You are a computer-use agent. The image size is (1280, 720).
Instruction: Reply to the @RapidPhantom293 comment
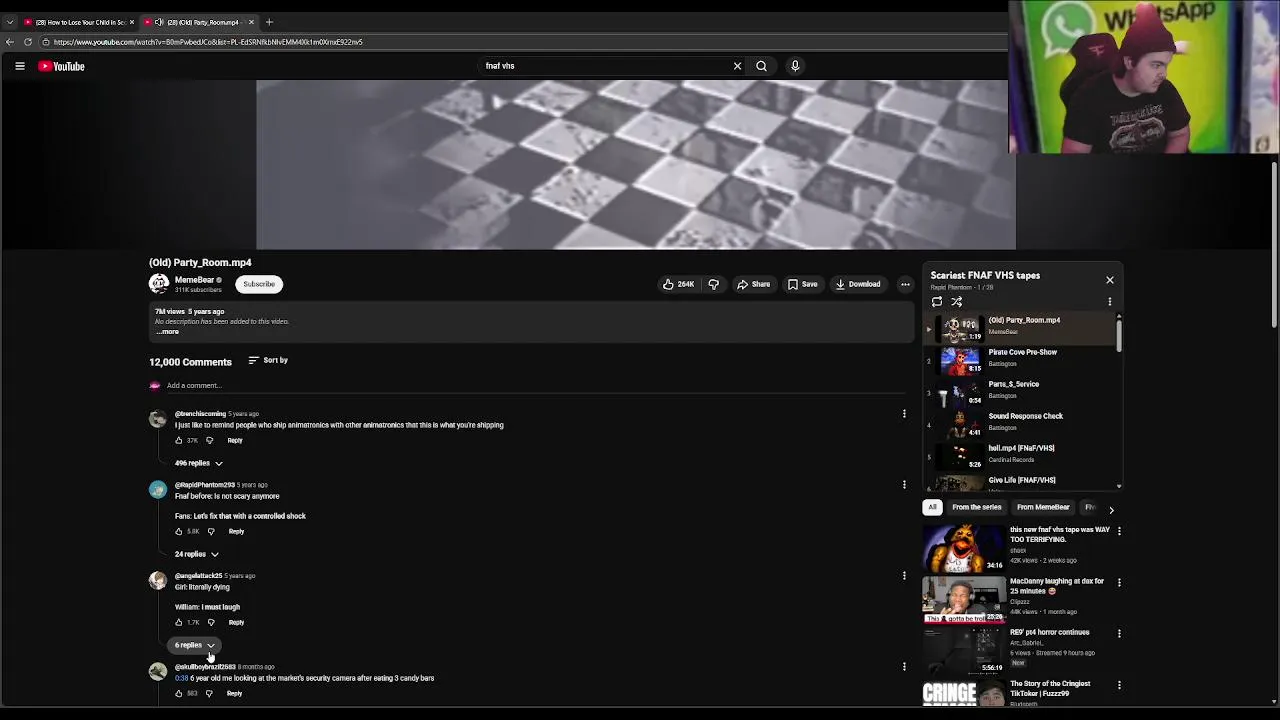pos(236,531)
